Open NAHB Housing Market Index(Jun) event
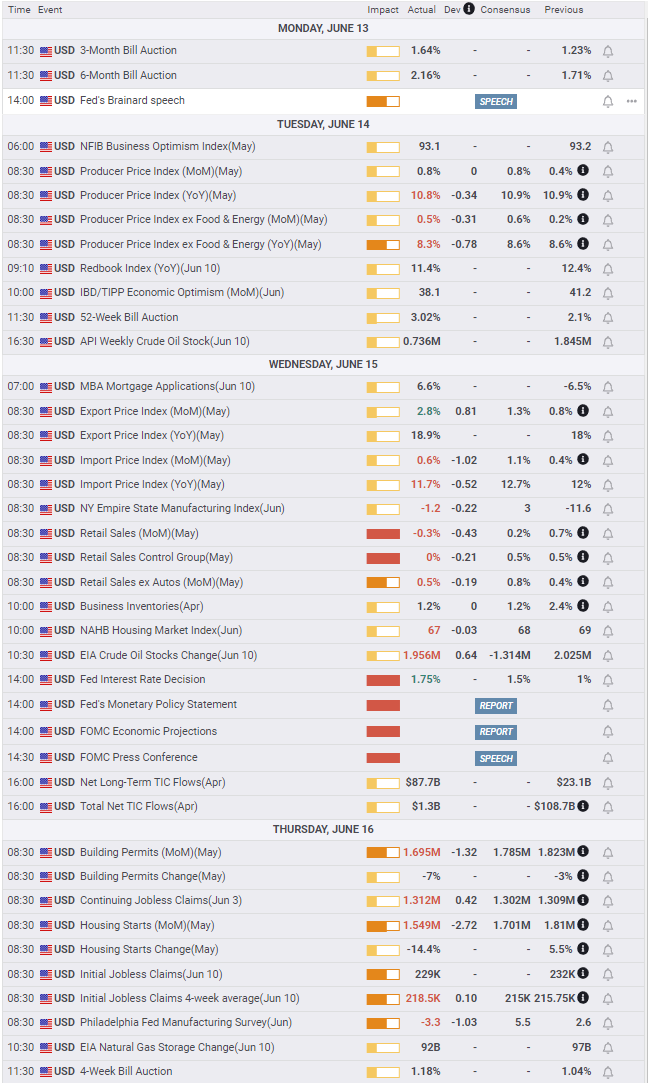Image resolution: width=648 pixels, height=1083 pixels. tap(161, 631)
